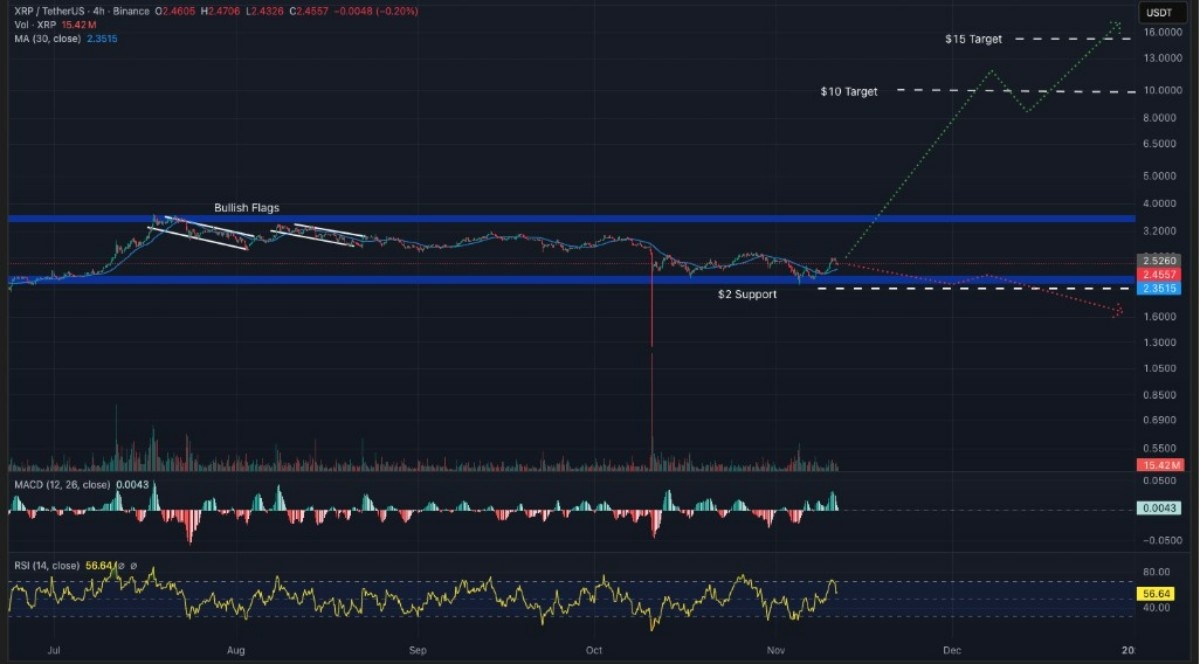This screenshot has height=664, width=1200.
Task: Expand the RSI (14, close) legend options
Action: tap(48, 563)
